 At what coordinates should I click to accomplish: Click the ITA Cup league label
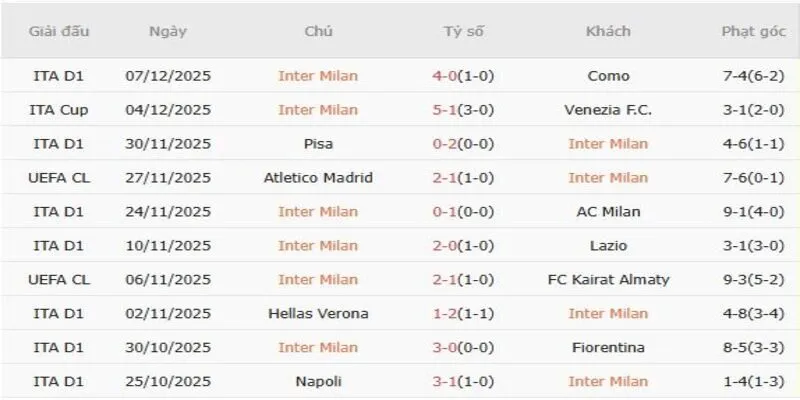[x=59, y=110]
